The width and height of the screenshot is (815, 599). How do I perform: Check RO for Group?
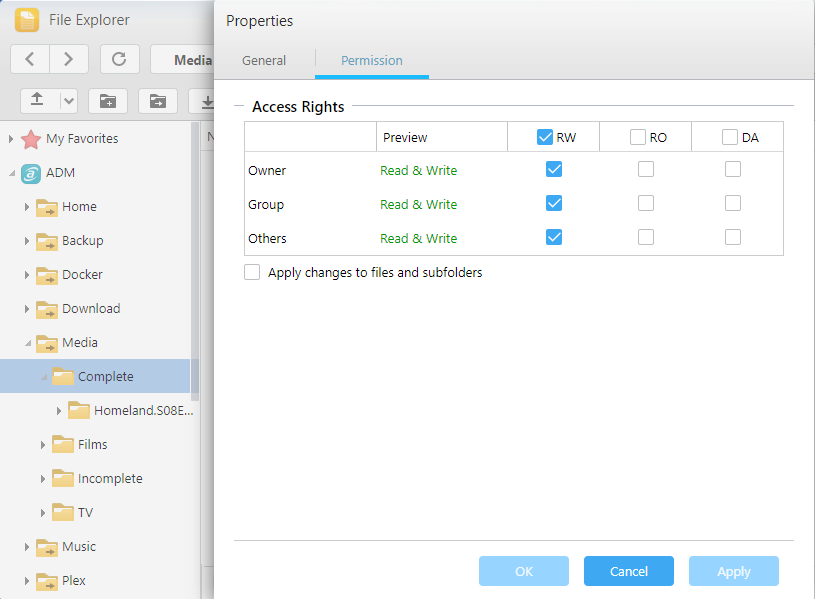point(646,203)
